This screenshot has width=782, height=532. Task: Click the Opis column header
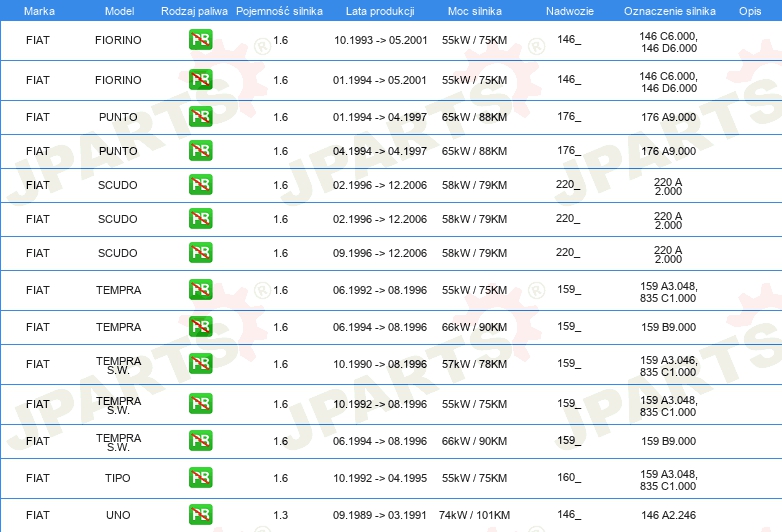point(750,11)
